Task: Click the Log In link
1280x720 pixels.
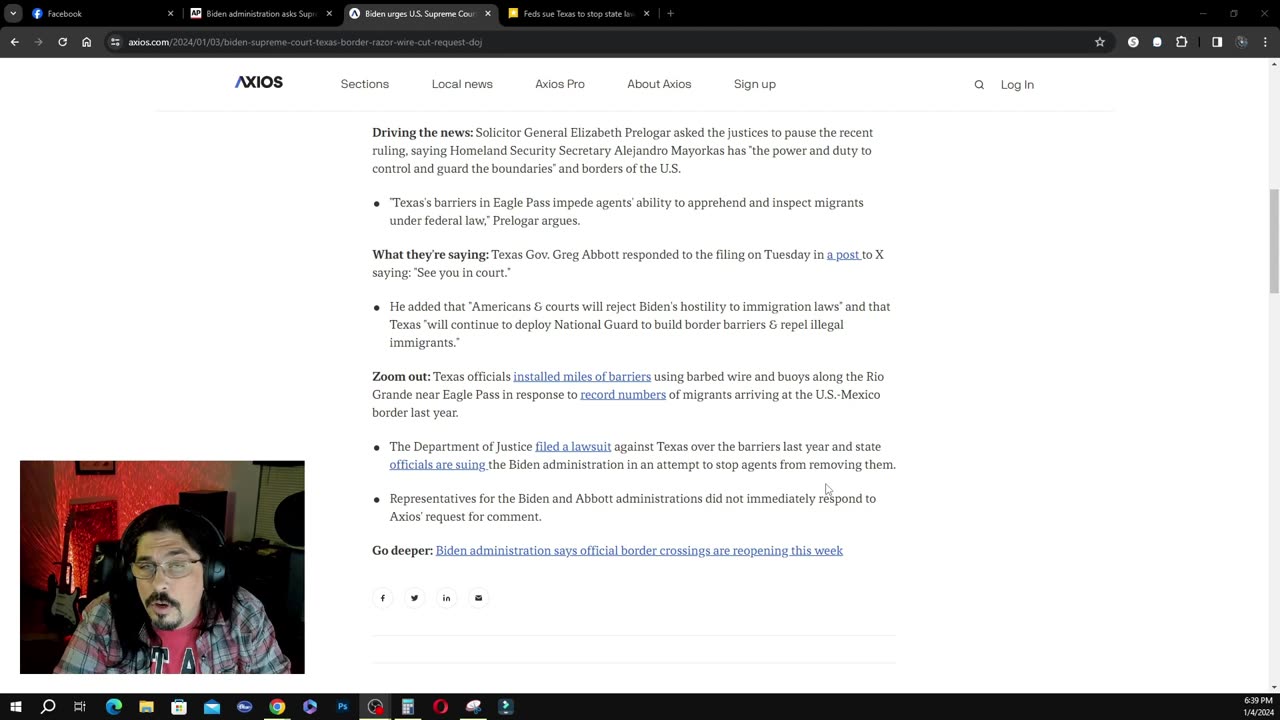Action: pyautogui.click(x=1017, y=85)
